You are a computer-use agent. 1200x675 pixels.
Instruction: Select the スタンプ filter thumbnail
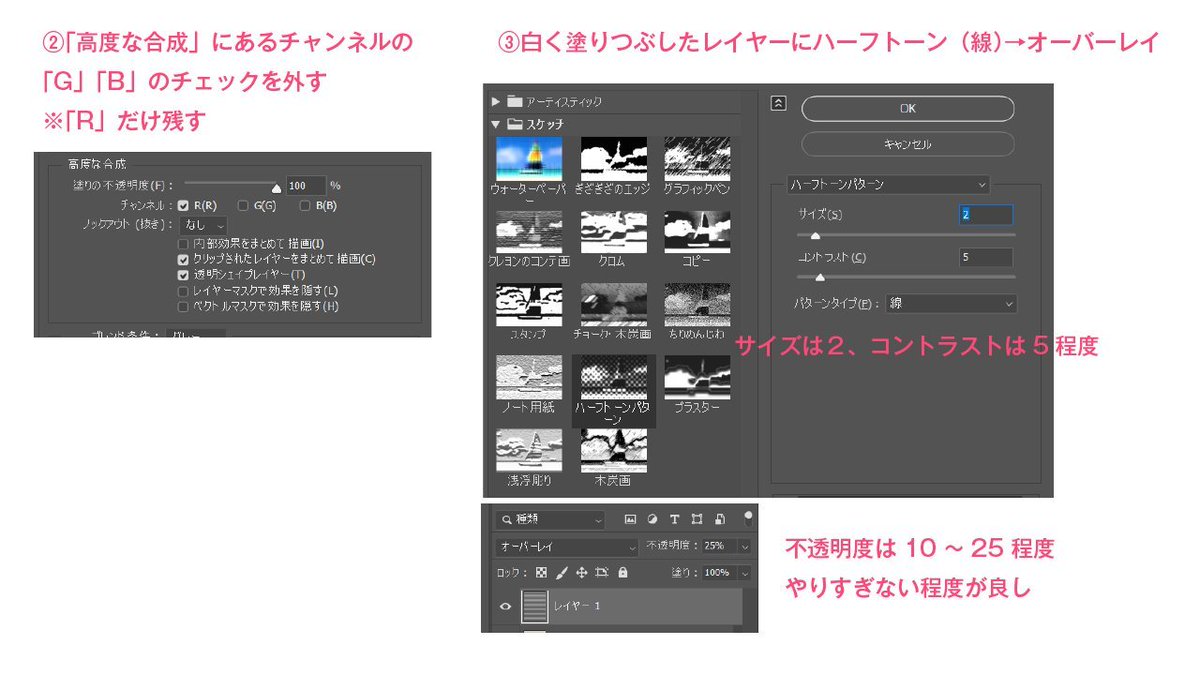click(x=529, y=305)
